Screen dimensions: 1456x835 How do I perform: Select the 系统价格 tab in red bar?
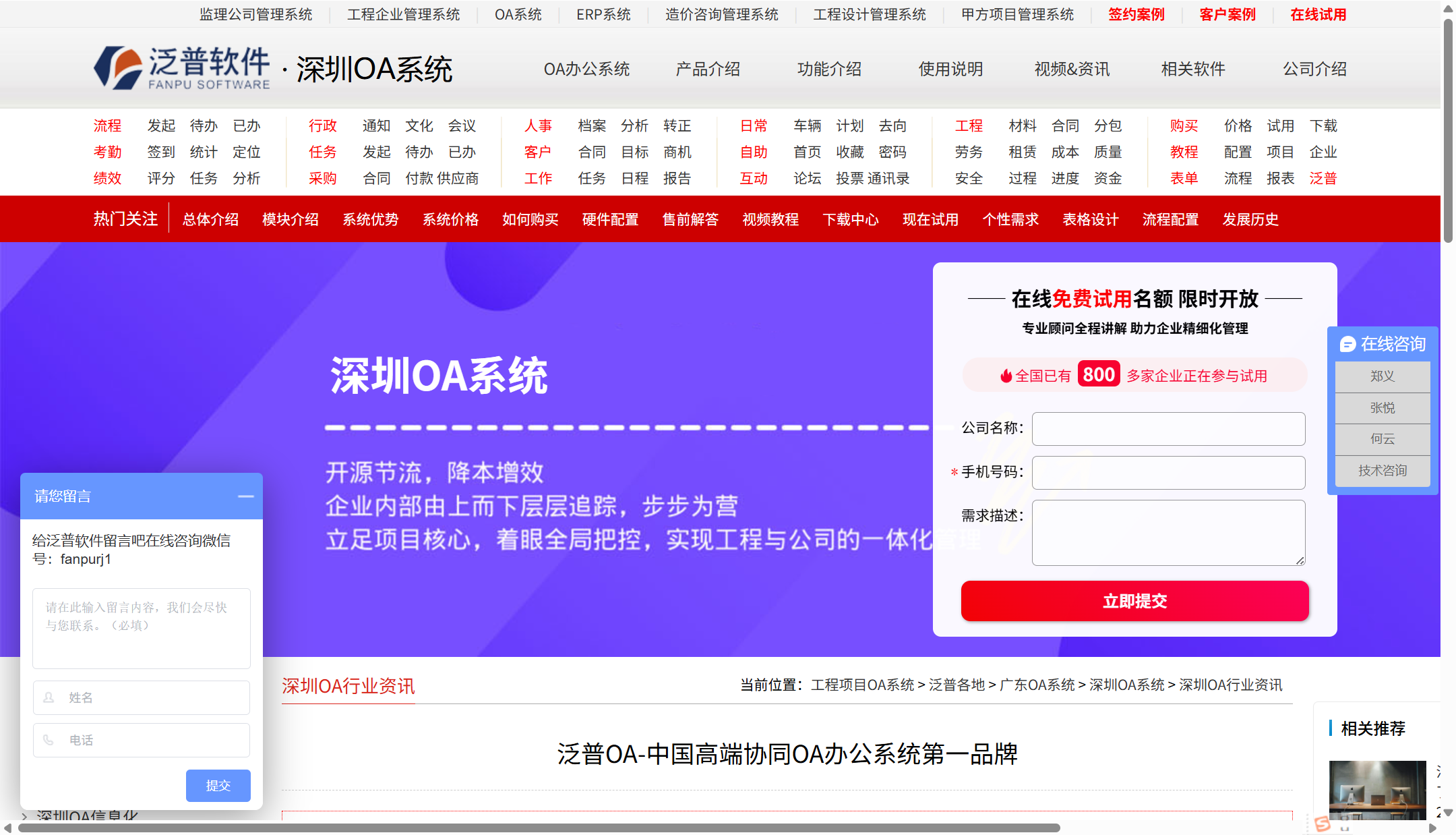(450, 219)
